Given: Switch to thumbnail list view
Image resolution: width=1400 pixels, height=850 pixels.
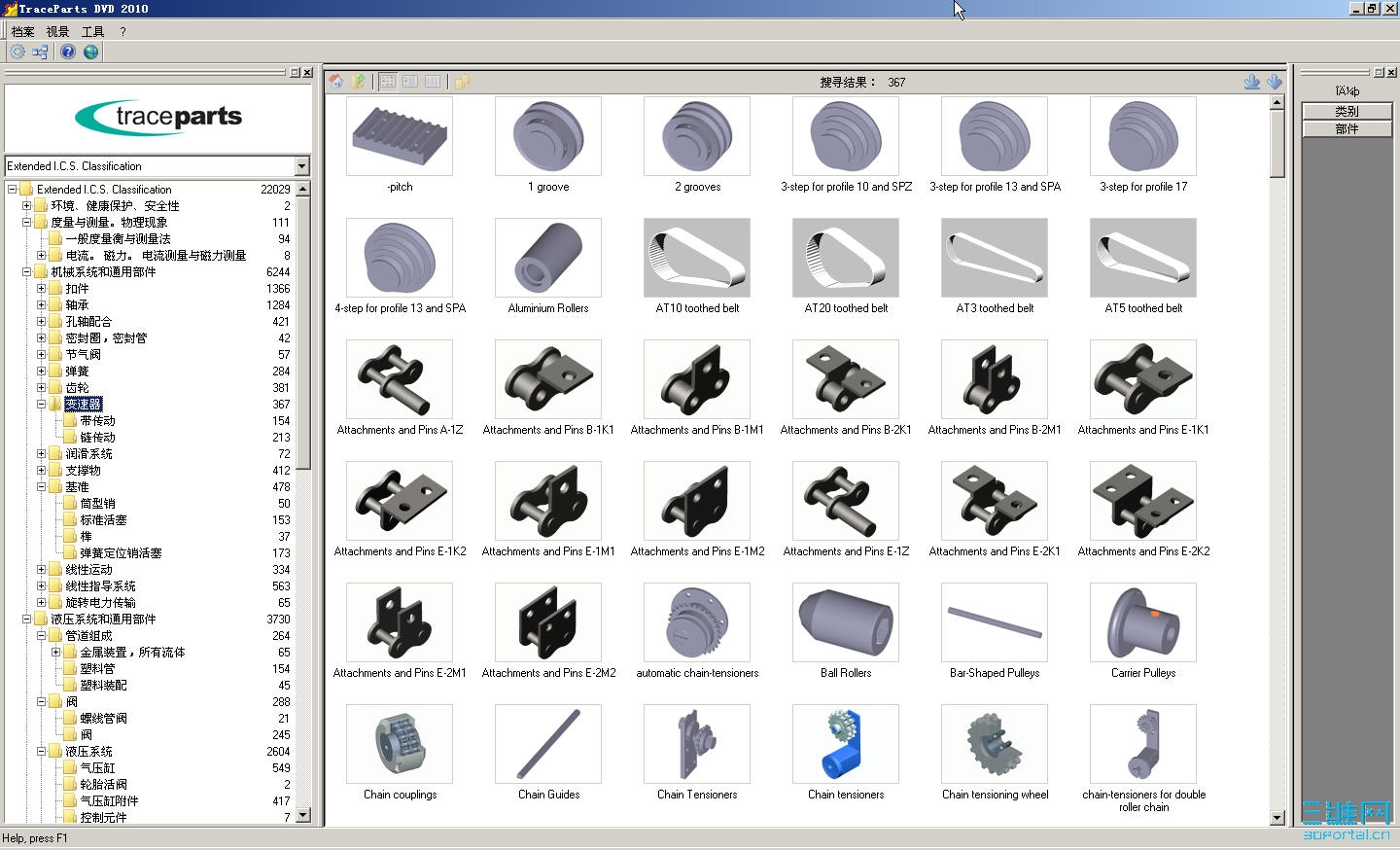Looking at the screenshot, I should coord(410,82).
